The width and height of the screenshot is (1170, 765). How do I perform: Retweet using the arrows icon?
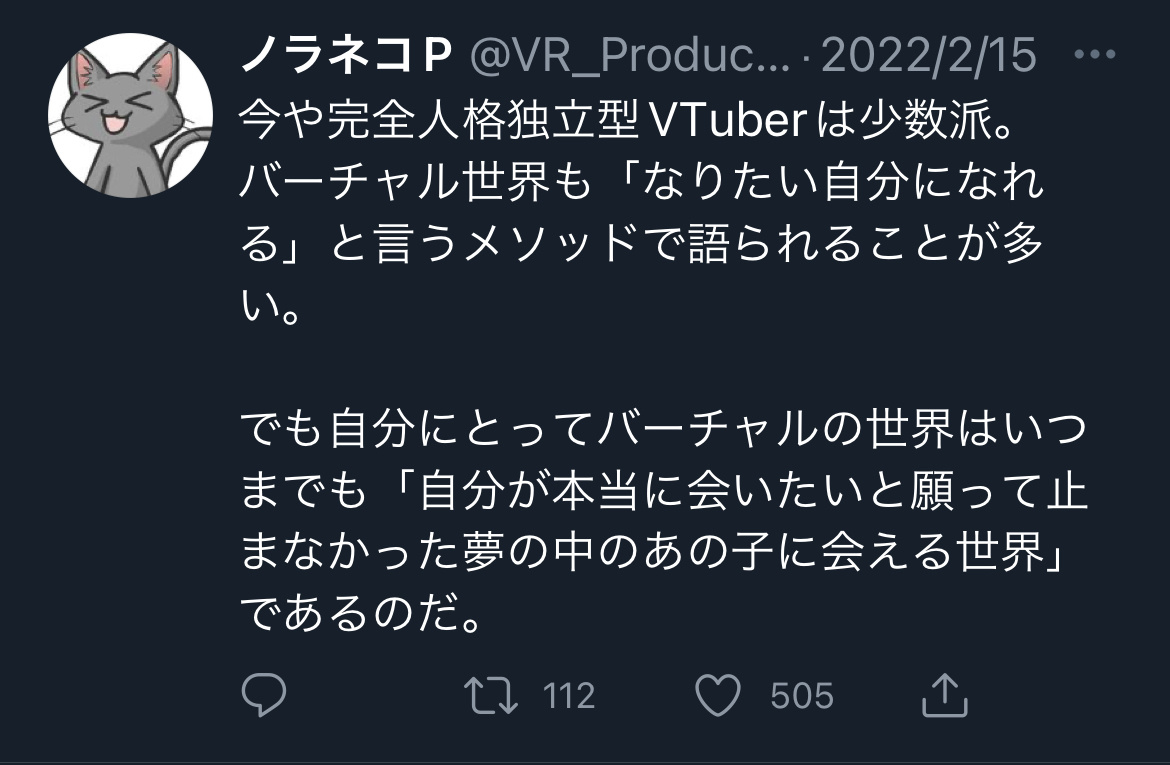tap(491, 695)
